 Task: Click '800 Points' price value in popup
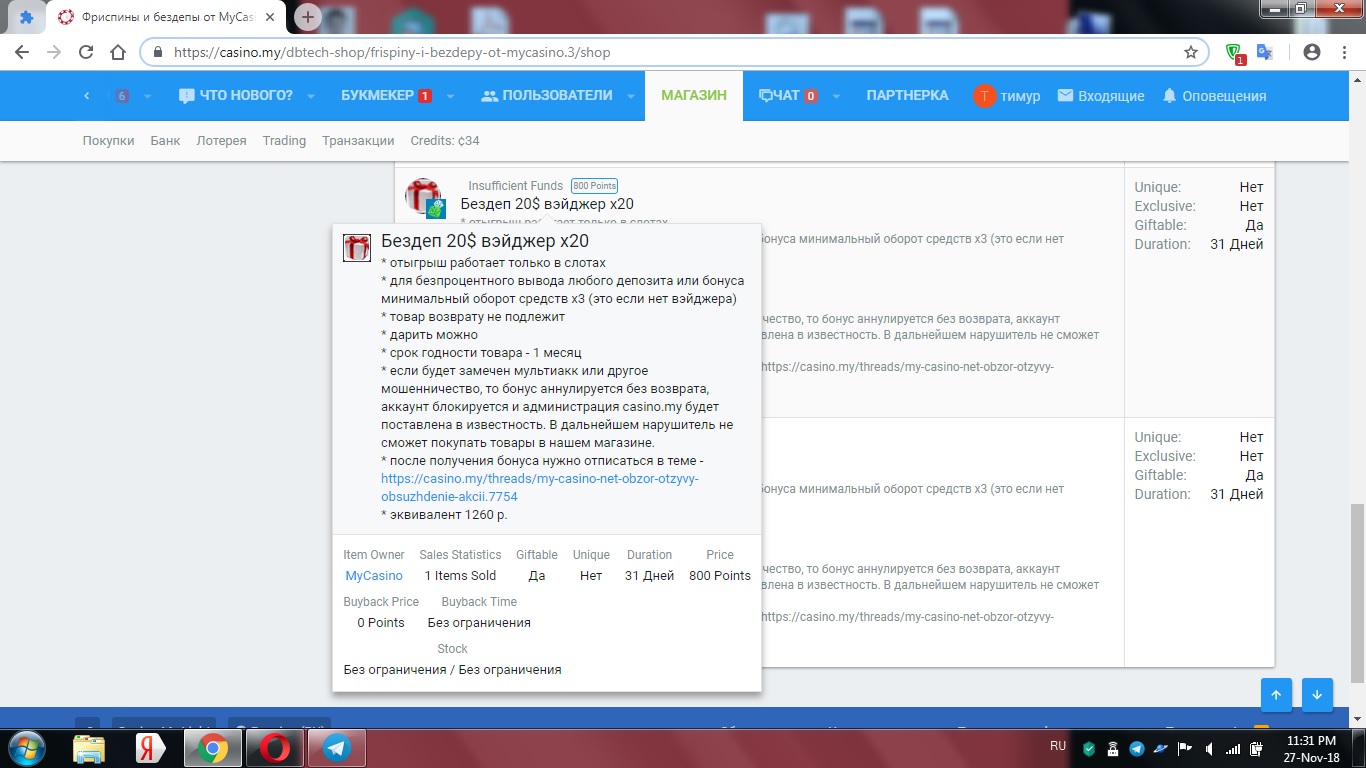720,576
